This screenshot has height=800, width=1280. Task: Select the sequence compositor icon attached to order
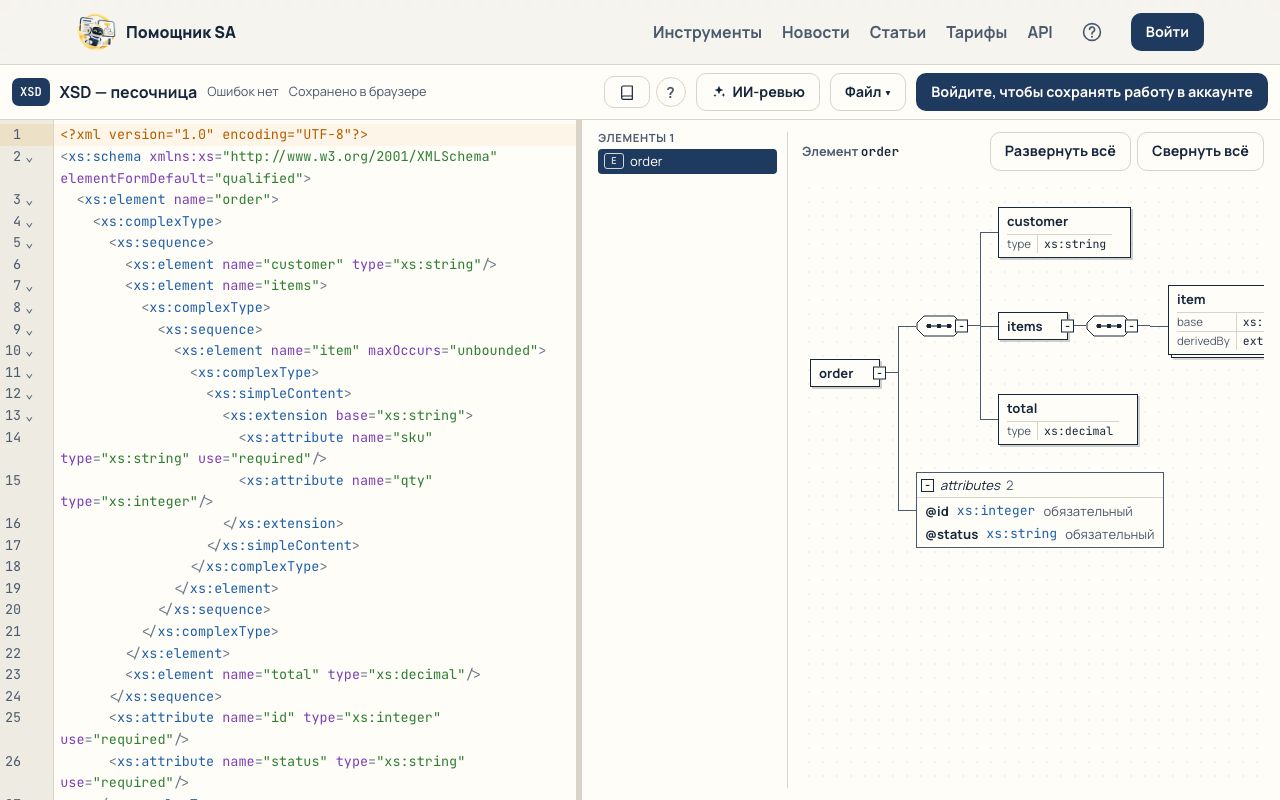click(x=935, y=326)
